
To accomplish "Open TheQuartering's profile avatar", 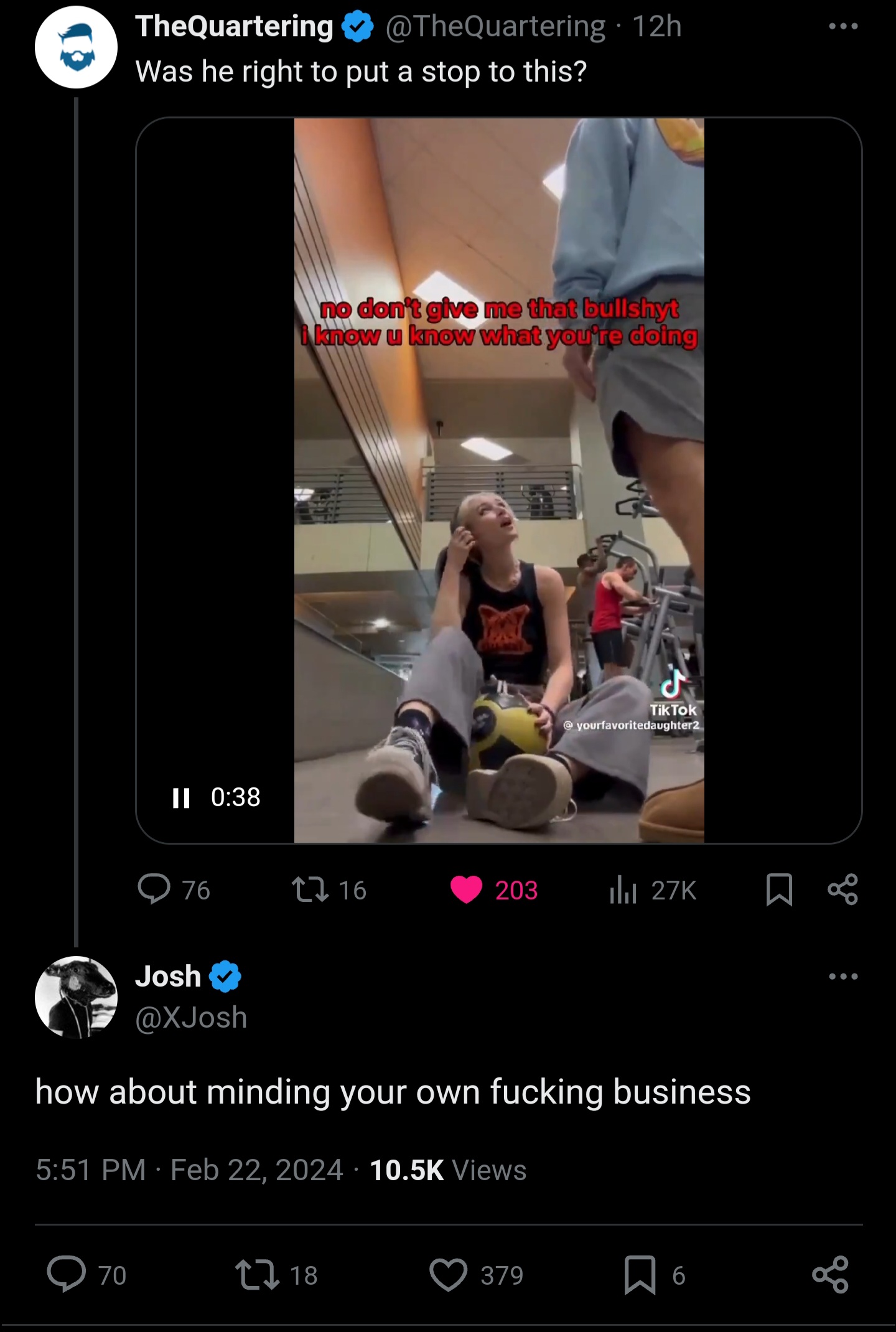I will click(76, 47).
